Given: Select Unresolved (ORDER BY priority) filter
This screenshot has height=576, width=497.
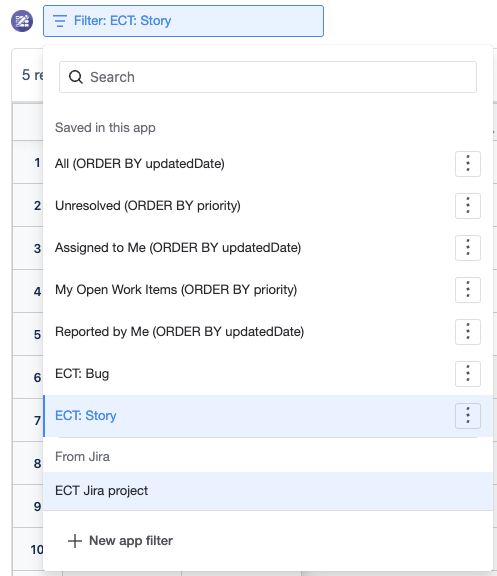Looking at the screenshot, I should pos(148,206).
